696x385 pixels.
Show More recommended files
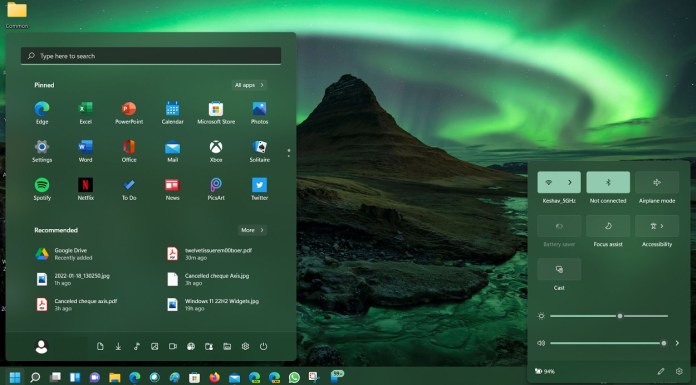coord(252,230)
